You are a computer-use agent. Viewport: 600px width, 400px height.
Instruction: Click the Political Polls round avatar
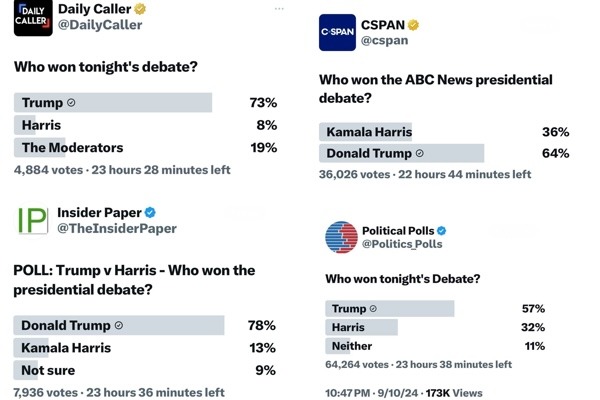[x=341, y=237]
